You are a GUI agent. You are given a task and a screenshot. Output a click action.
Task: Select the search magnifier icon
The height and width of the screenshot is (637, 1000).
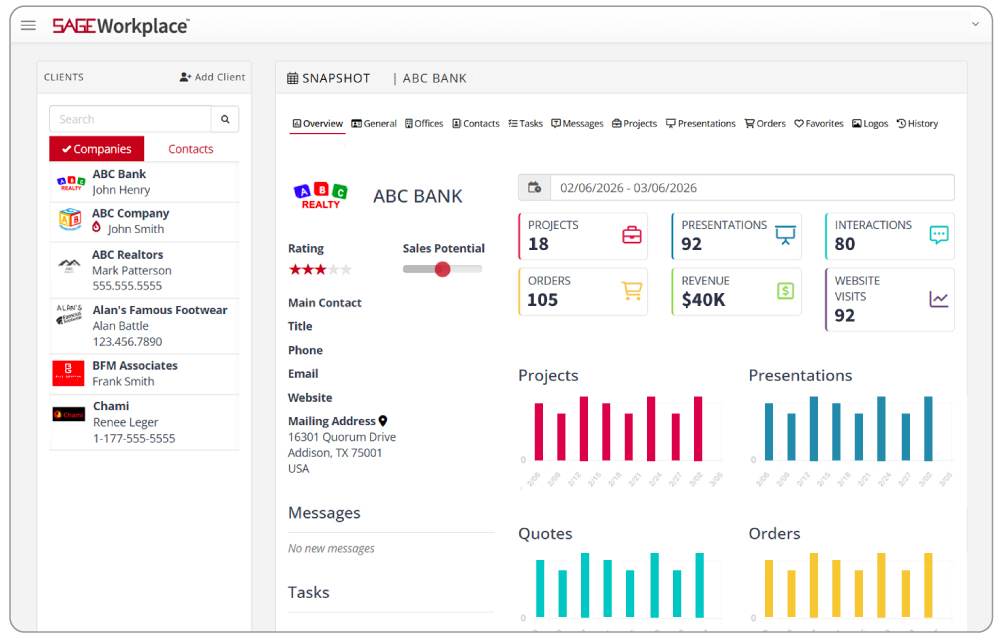pyautogui.click(x=225, y=118)
